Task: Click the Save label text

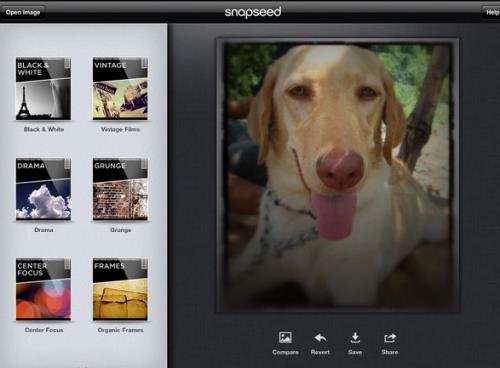Action: pyautogui.click(x=355, y=352)
